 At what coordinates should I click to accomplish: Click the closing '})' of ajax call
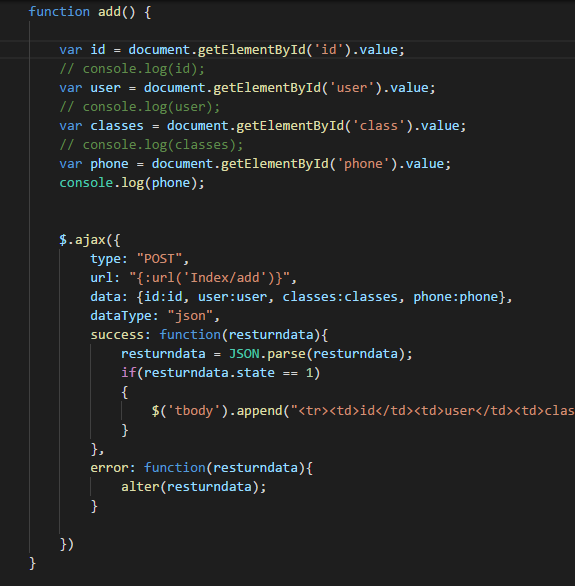pos(67,545)
